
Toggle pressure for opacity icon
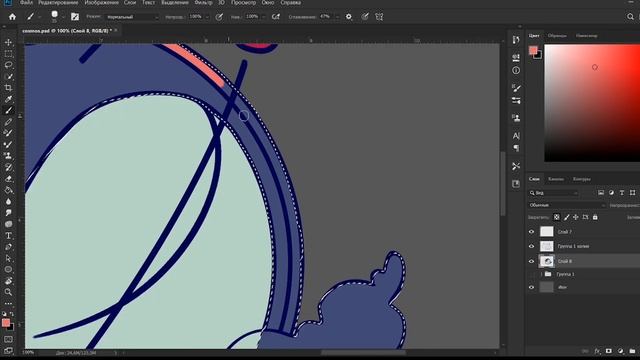tap(219, 17)
